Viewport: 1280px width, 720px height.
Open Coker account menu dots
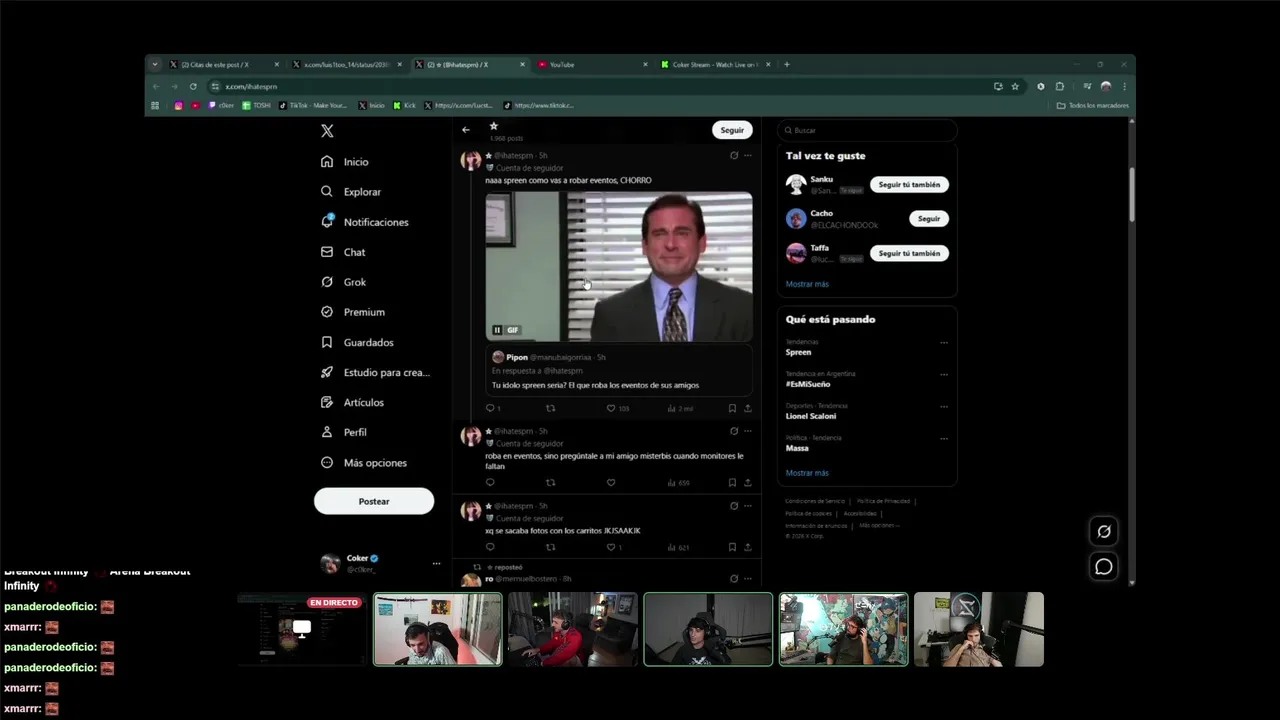point(436,563)
